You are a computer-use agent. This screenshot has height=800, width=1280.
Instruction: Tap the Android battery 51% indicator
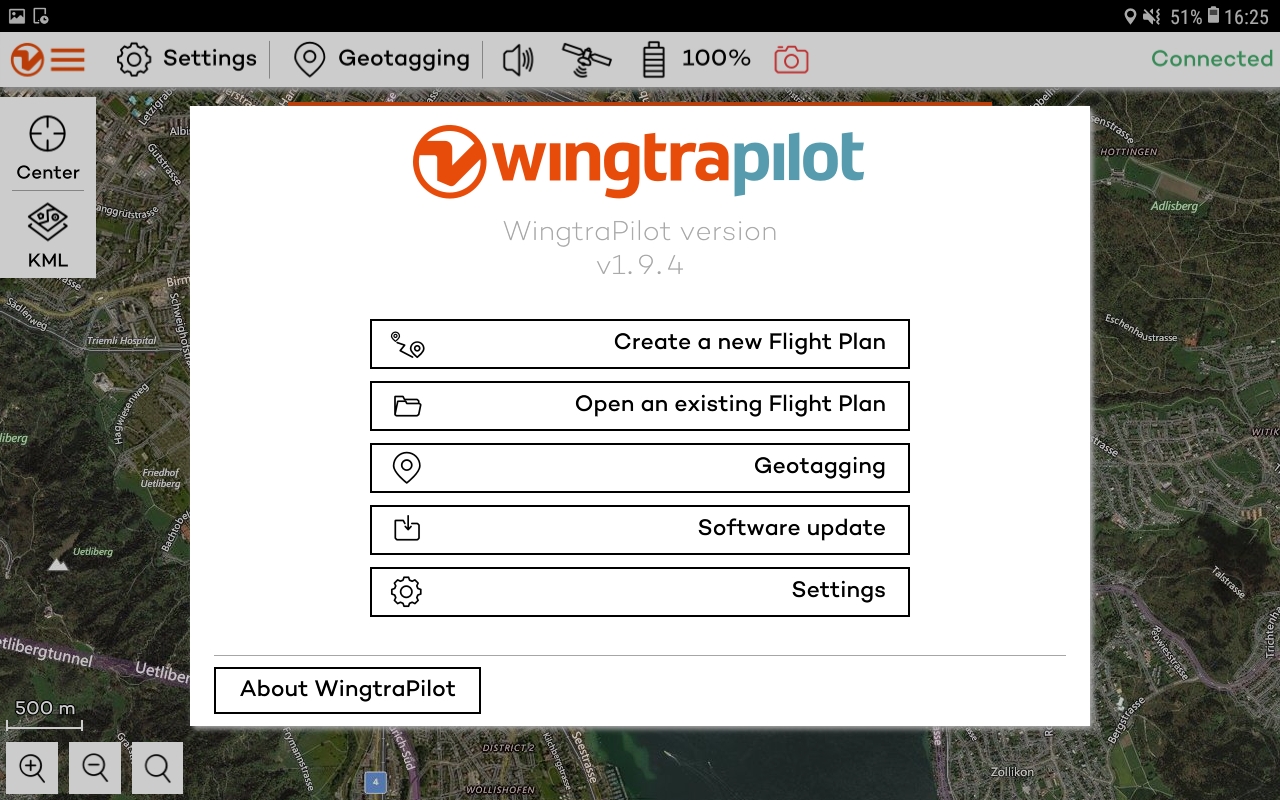[x=1194, y=17]
